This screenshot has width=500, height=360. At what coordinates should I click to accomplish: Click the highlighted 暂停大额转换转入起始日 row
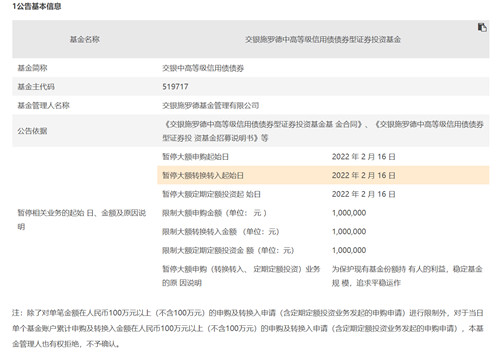pyautogui.click(x=323, y=175)
